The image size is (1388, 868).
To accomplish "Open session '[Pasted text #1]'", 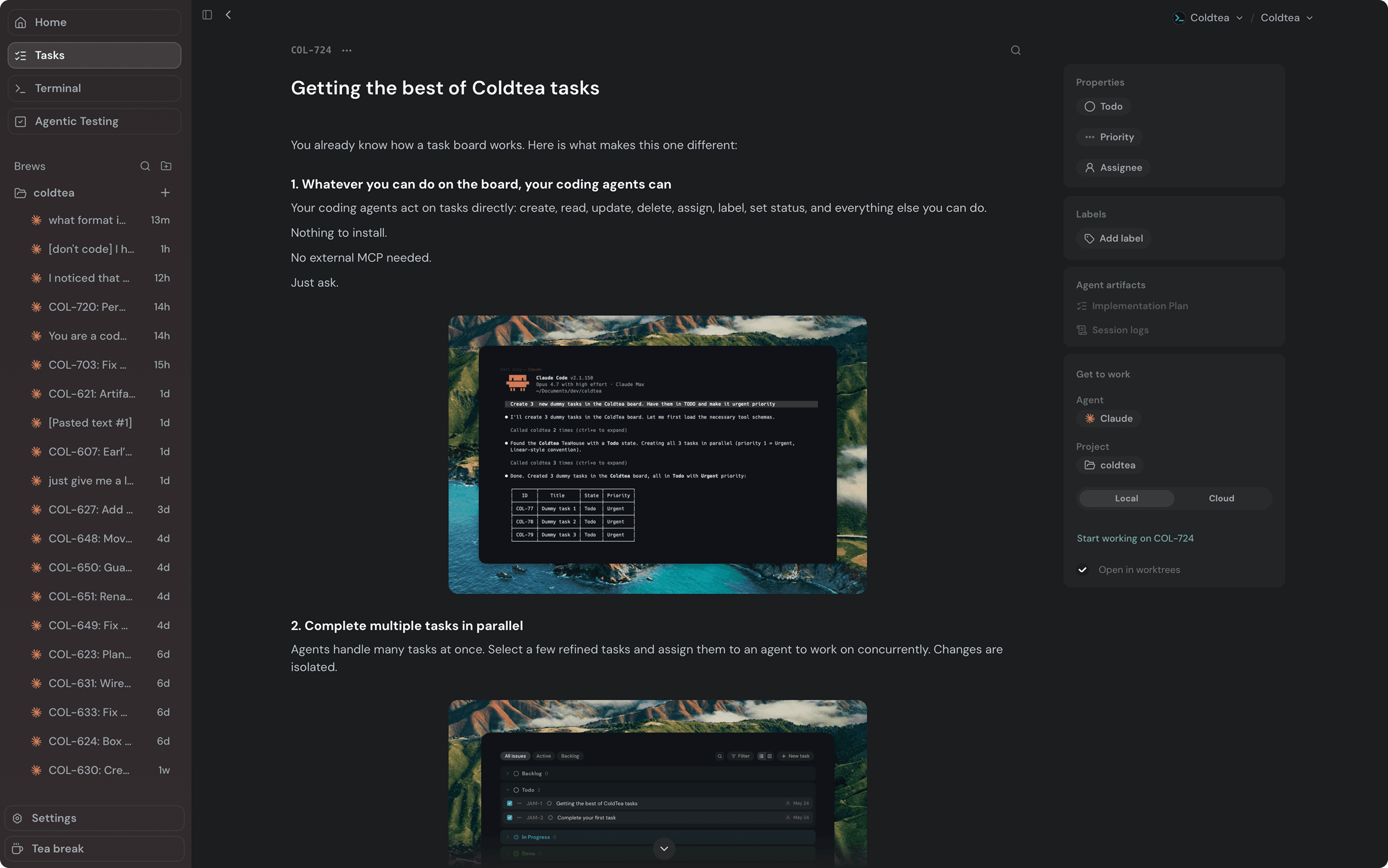I will (100, 423).
